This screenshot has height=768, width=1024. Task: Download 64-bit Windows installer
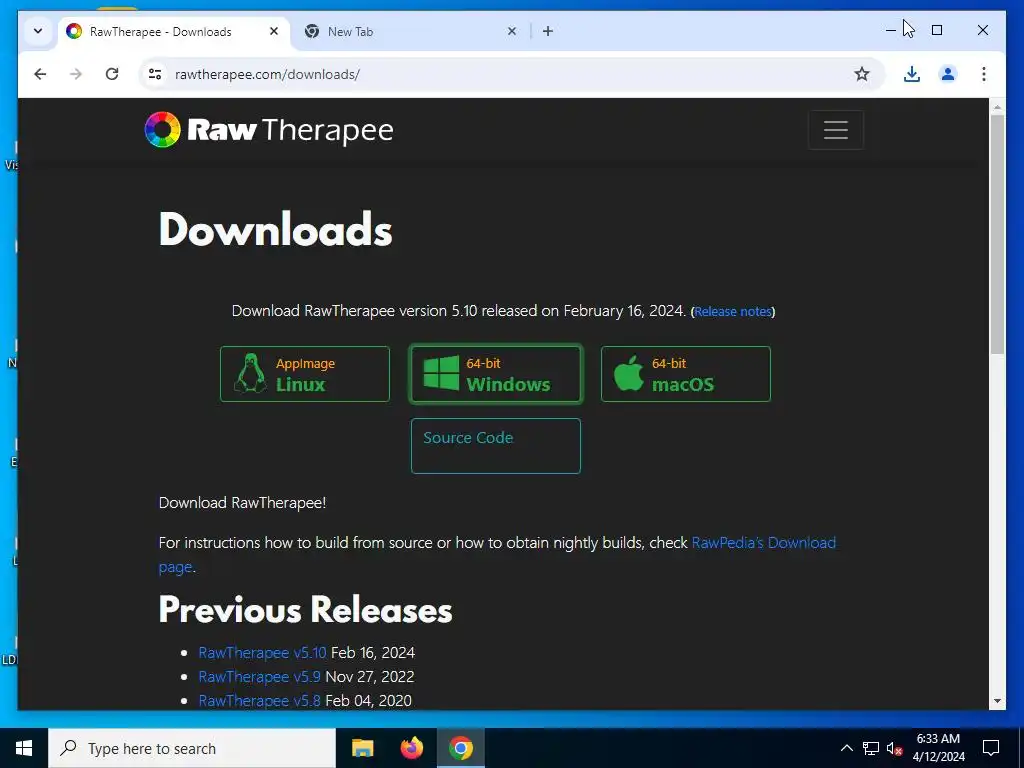[496, 374]
